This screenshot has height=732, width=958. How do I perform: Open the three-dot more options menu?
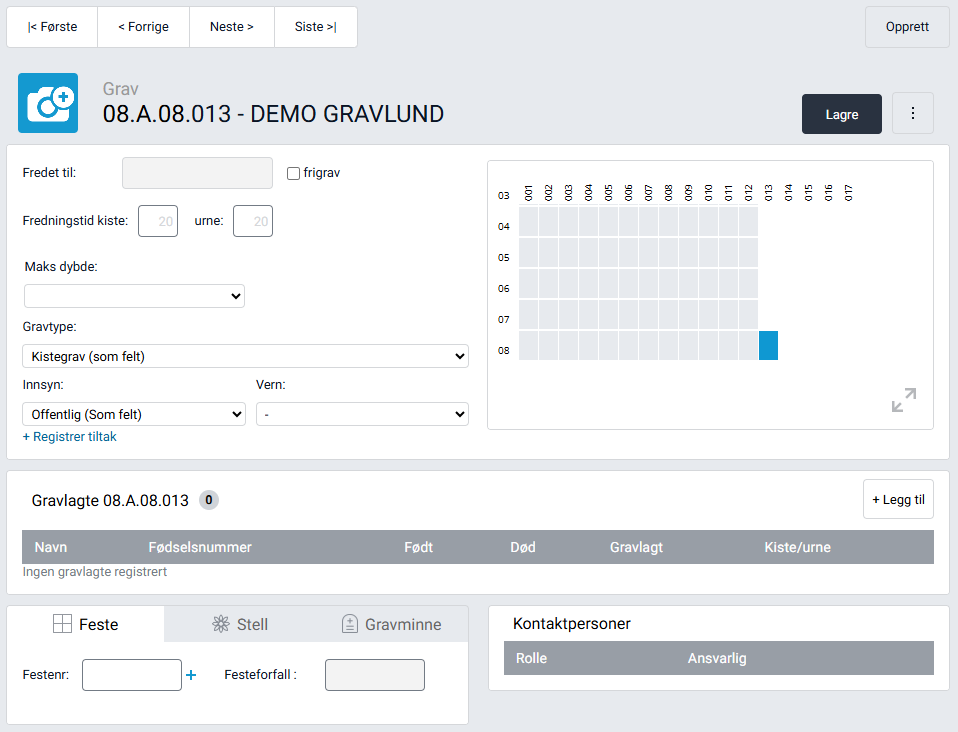point(912,114)
